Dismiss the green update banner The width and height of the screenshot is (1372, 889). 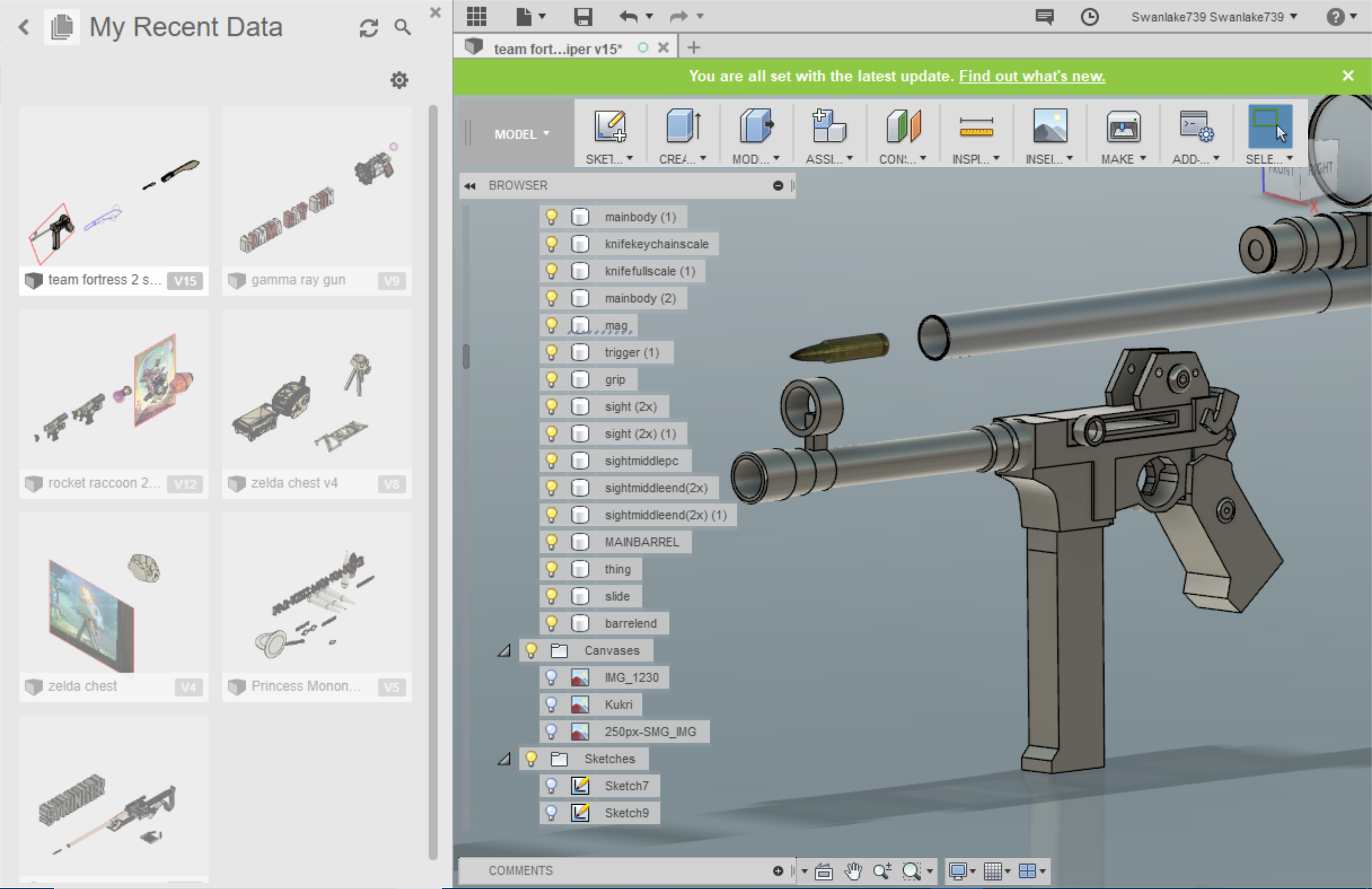pyautogui.click(x=1348, y=76)
